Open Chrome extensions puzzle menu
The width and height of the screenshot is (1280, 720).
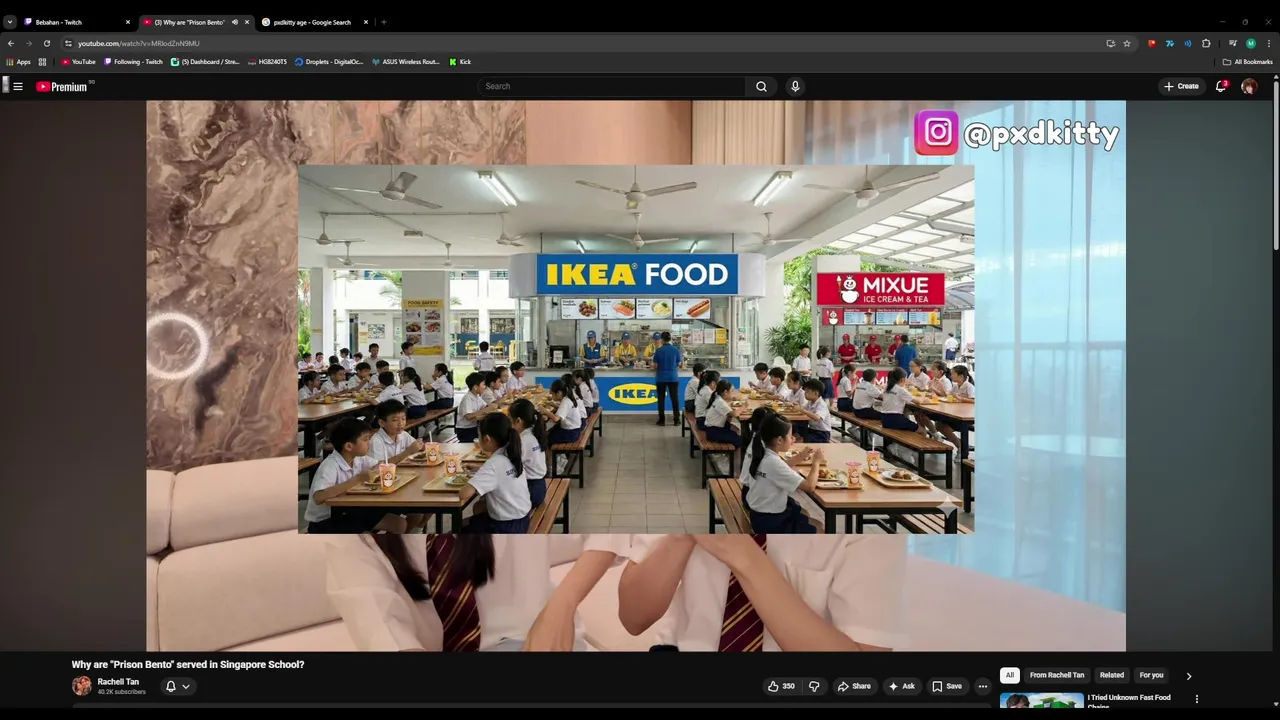pos(1206,43)
